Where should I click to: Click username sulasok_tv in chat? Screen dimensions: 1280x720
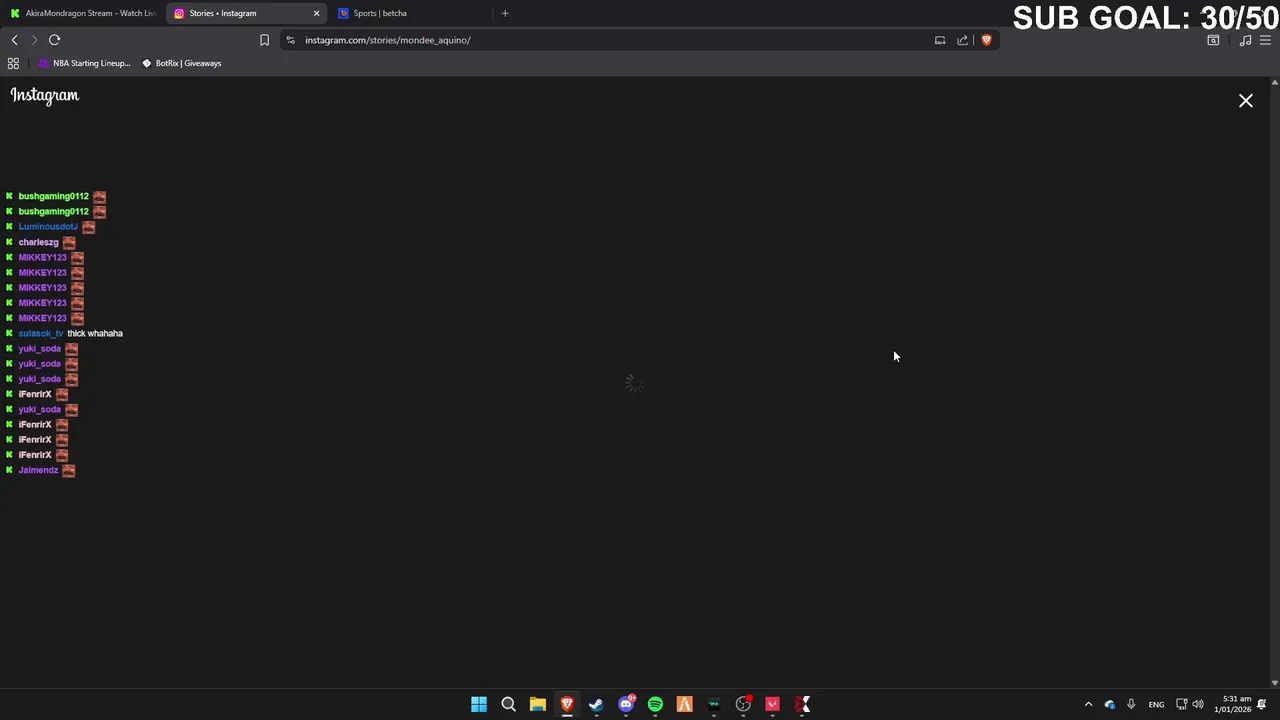coord(40,333)
